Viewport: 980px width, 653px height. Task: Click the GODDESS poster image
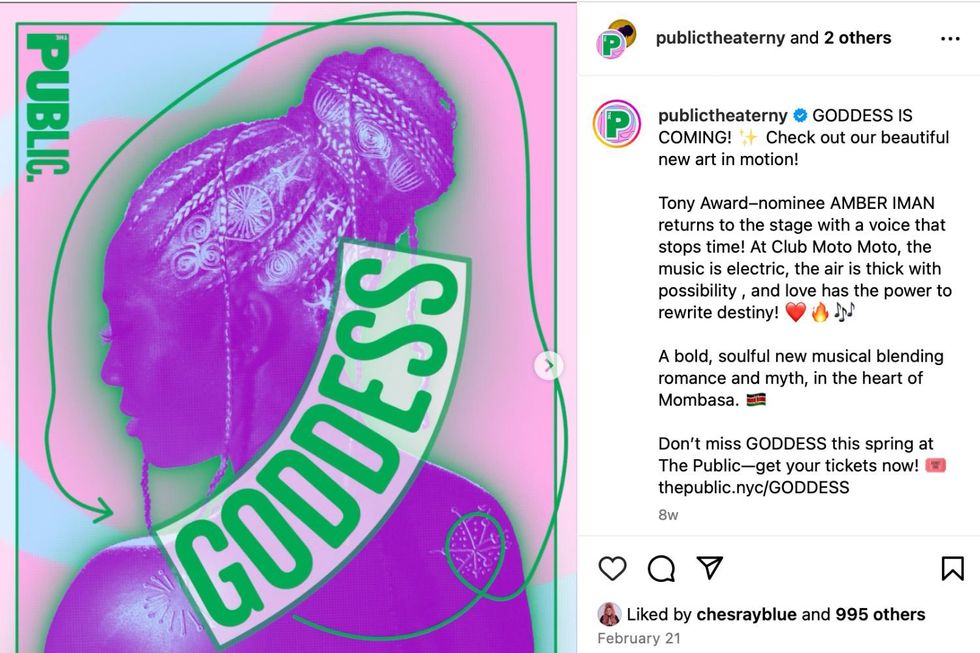(x=288, y=328)
